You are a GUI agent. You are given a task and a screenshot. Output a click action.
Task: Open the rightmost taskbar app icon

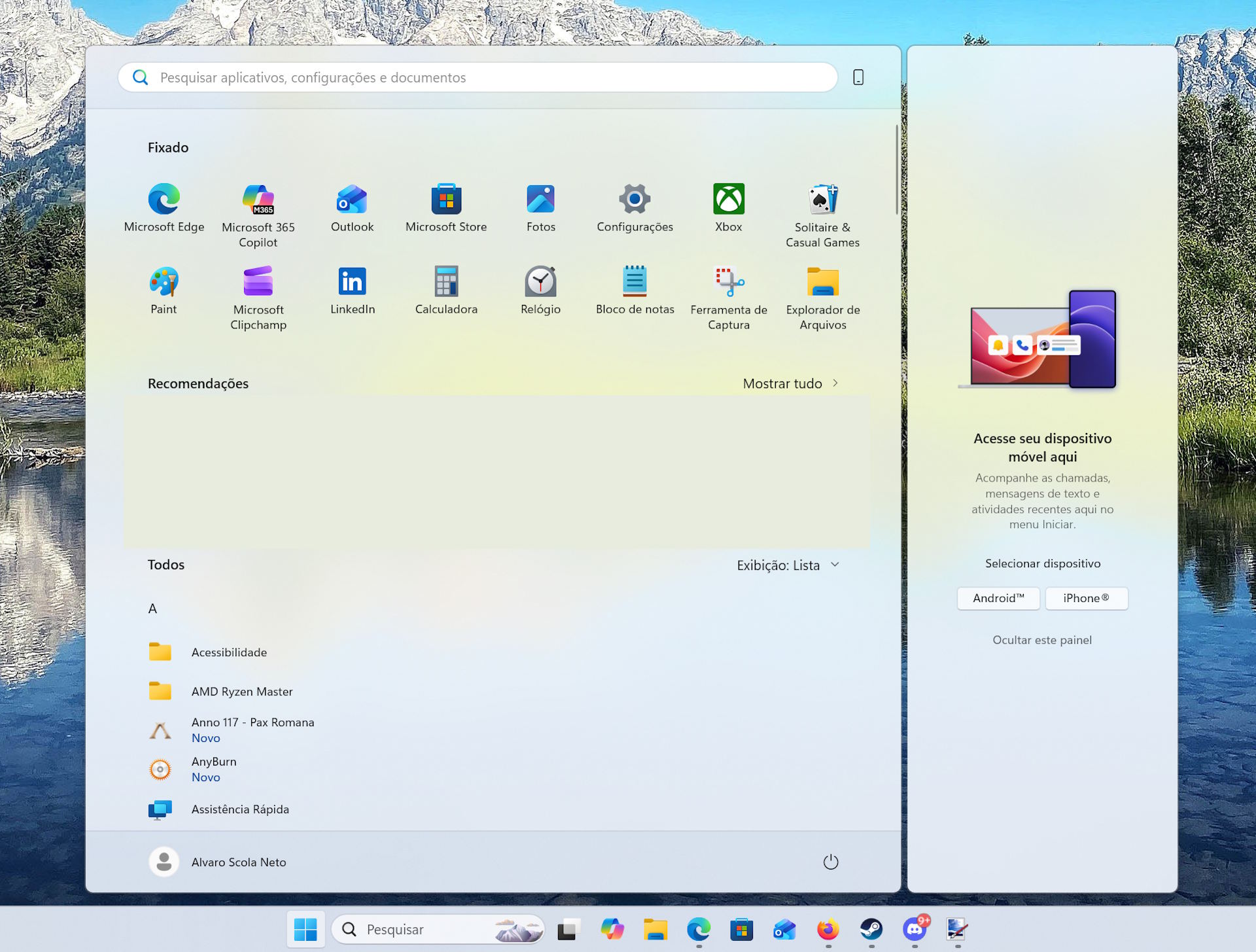pyautogui.click(x=958, y=929)
